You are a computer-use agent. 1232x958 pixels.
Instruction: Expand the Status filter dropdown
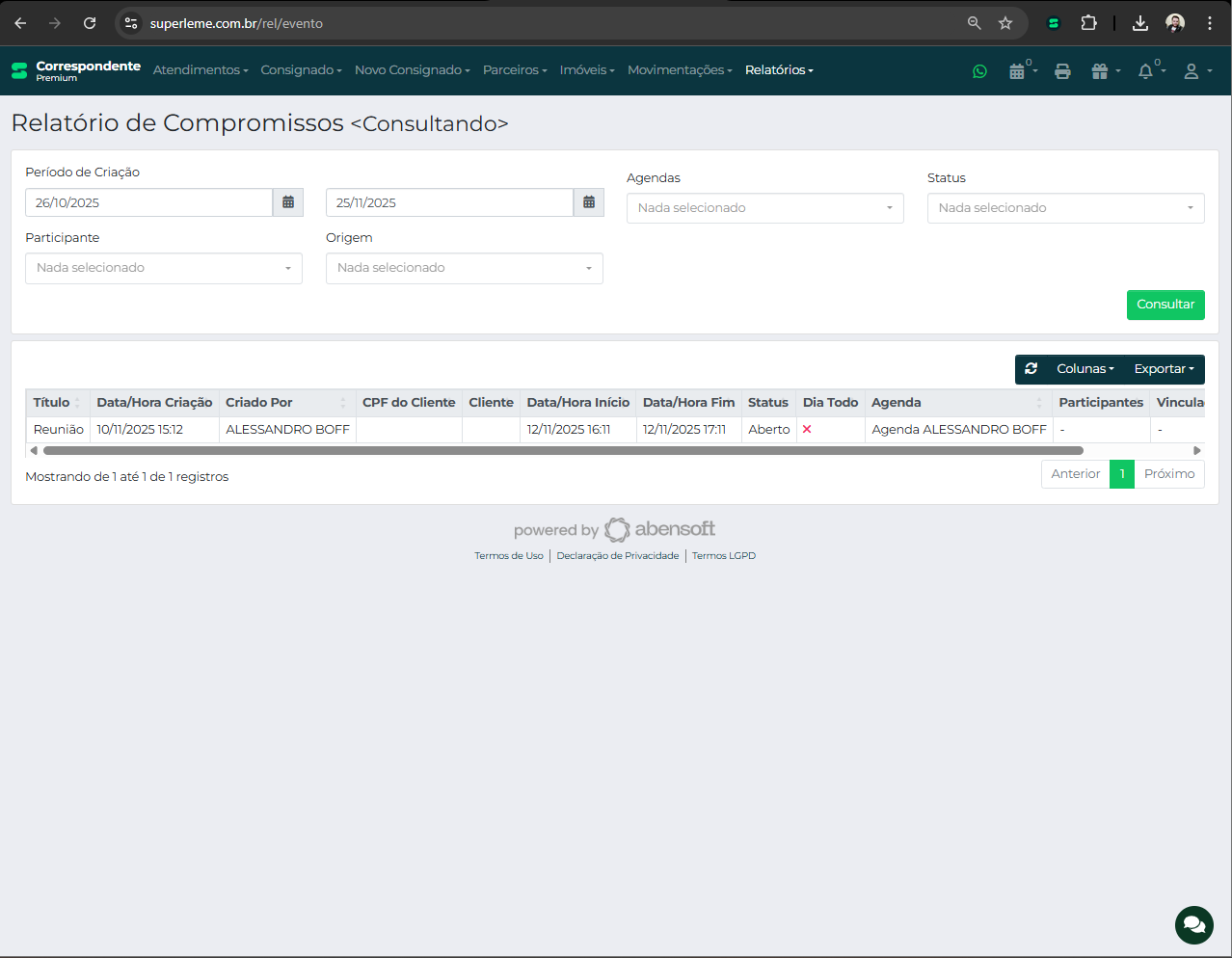tap(1065, 208)
